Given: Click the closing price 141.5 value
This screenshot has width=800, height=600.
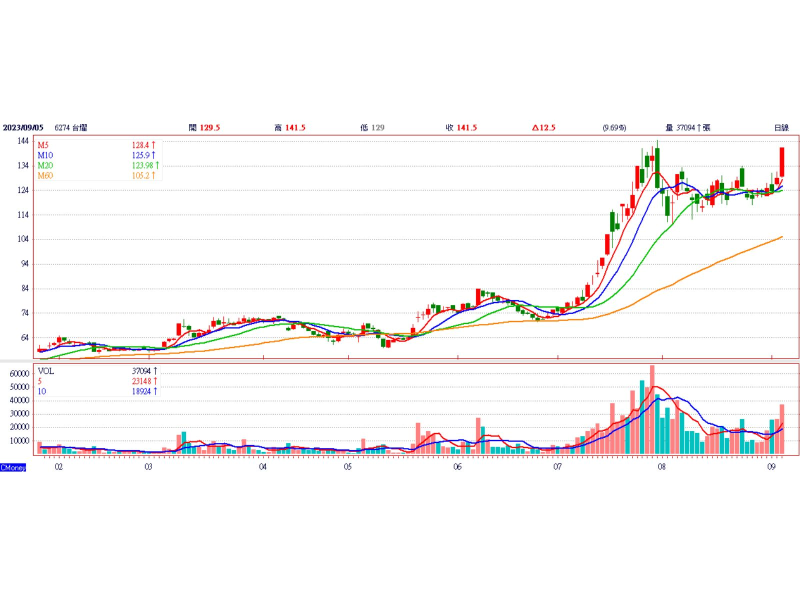Looking at the screenshot, I should tap(467, 127).
